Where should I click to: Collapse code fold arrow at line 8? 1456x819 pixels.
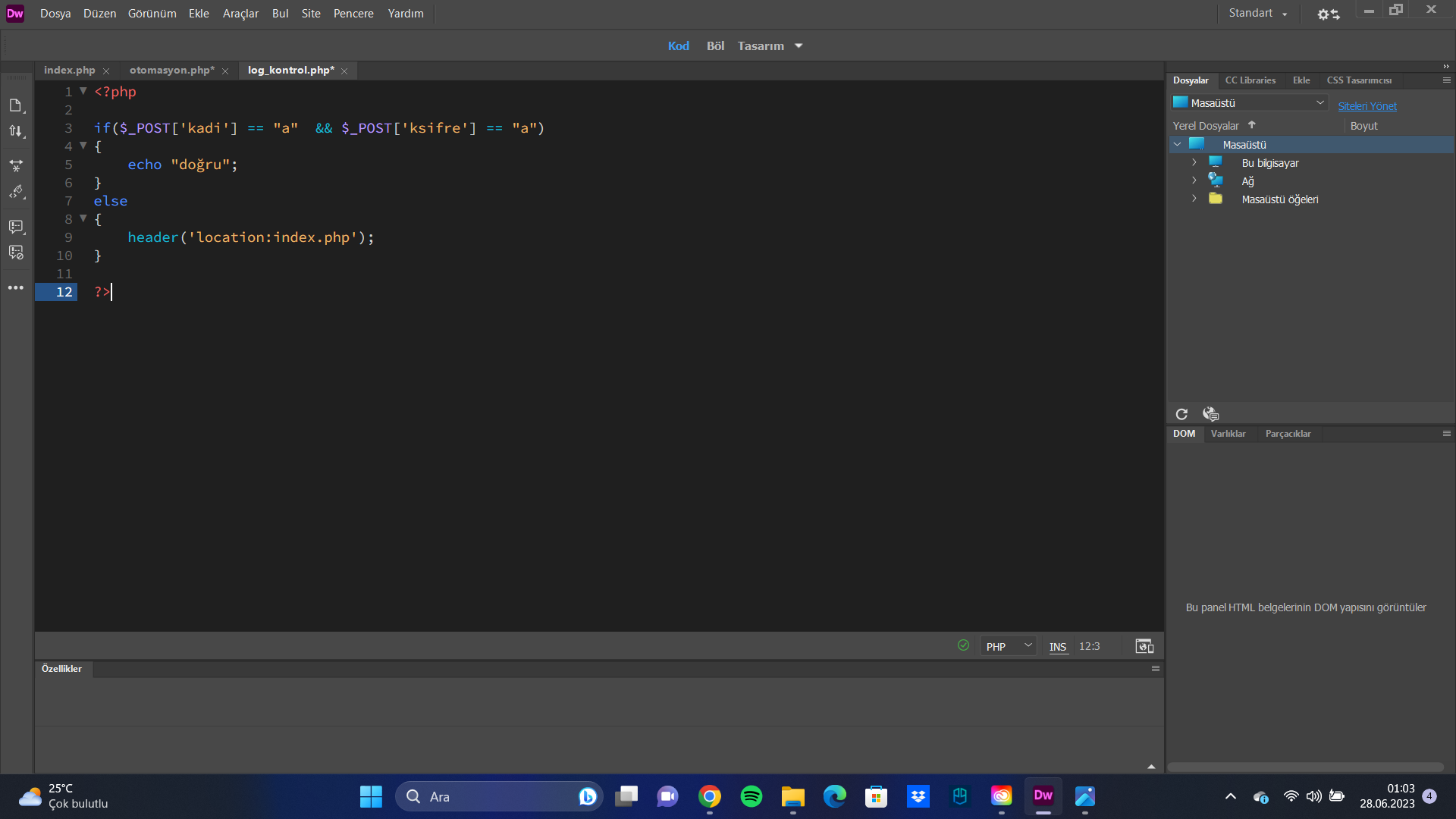coord(83,218)
